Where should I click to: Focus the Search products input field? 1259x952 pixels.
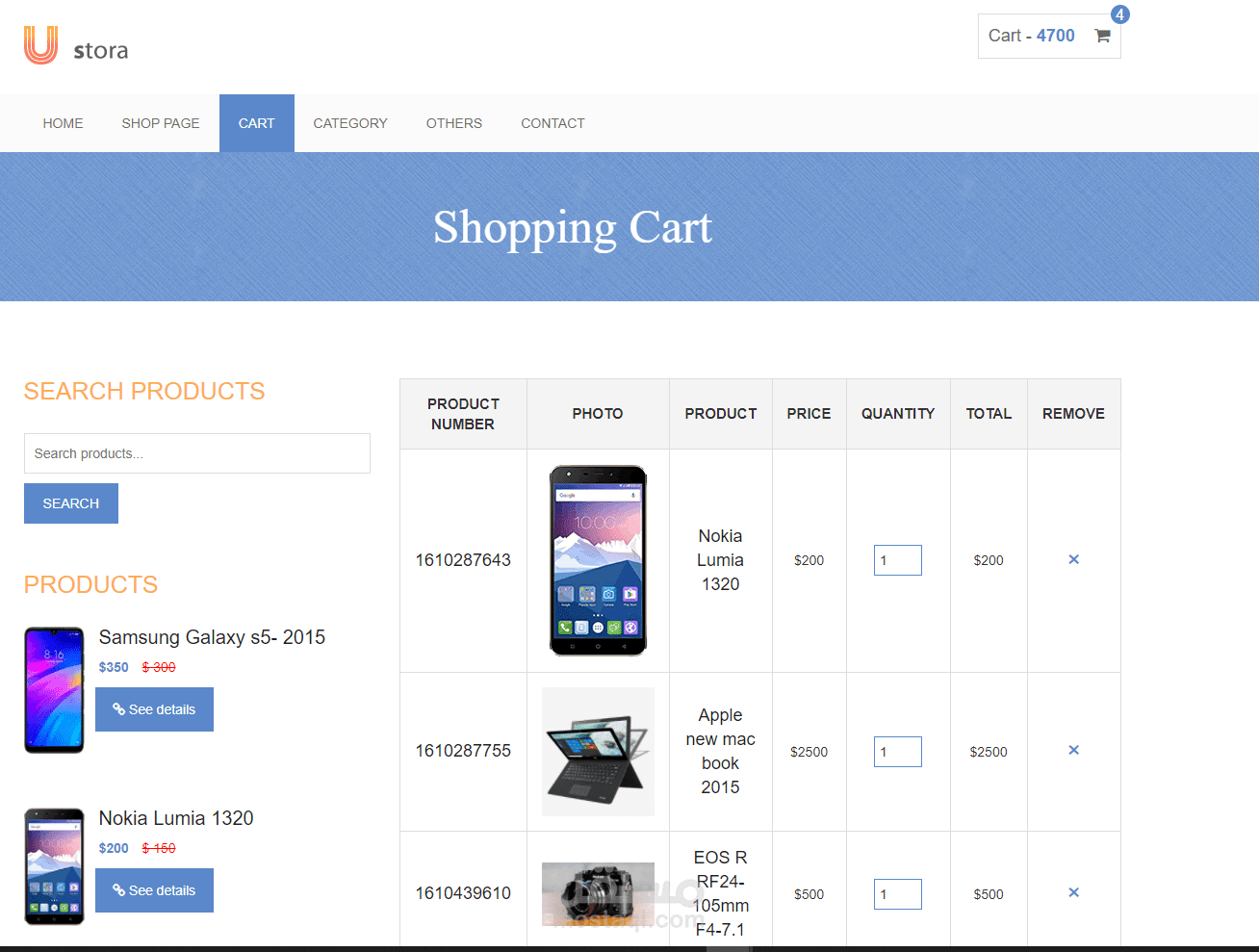point(197,453)
